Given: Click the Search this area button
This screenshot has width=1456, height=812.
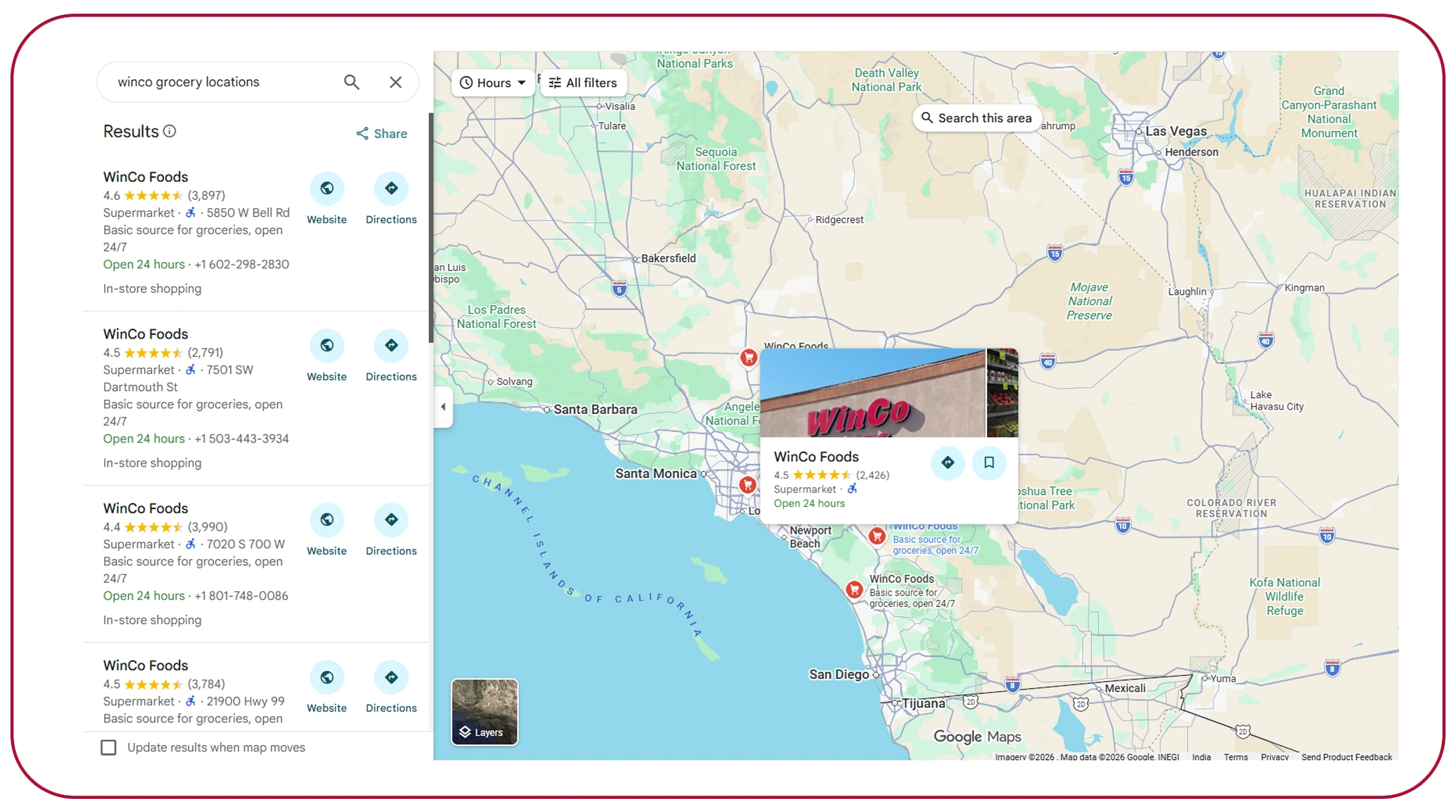Looking at the screenshot, I should pyautogui.click(x=977, y=118).
